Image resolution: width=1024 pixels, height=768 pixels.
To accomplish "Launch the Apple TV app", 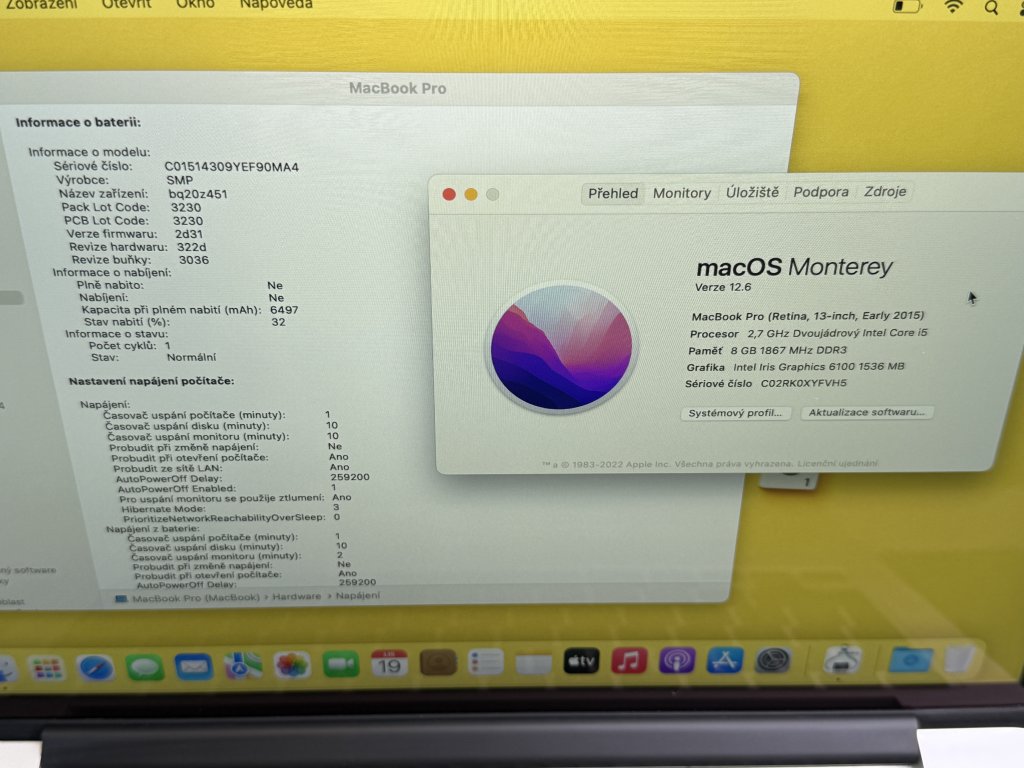I will pyautogui.click(x=581, y=662).
